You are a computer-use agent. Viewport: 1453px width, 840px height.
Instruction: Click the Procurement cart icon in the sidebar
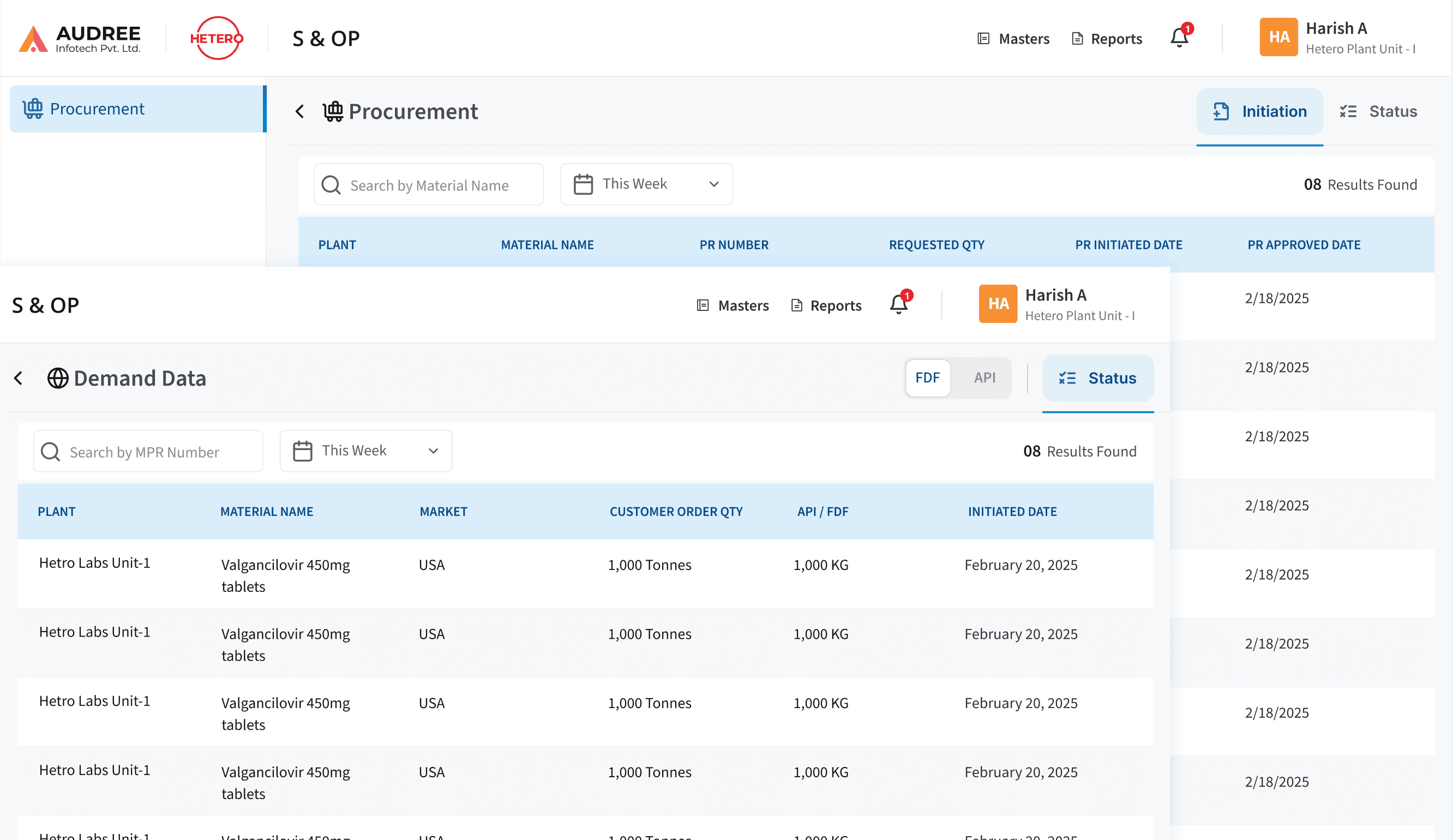tap(33, 109)
